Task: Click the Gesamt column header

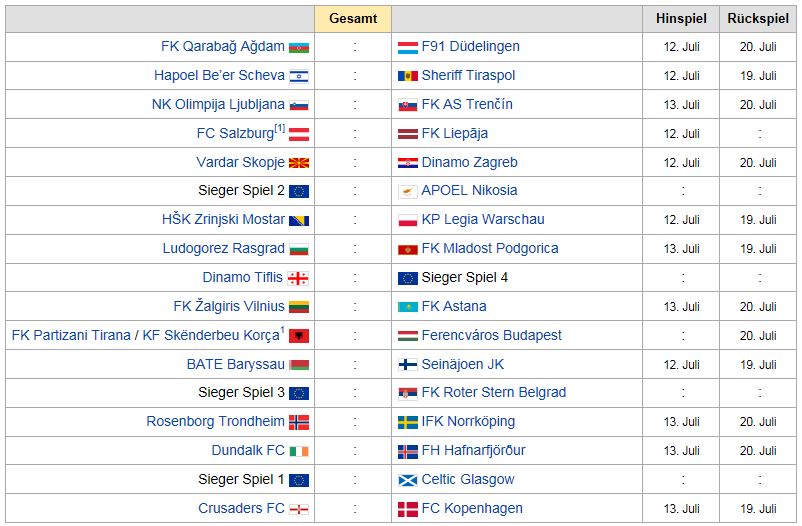Action: point(353,19)
